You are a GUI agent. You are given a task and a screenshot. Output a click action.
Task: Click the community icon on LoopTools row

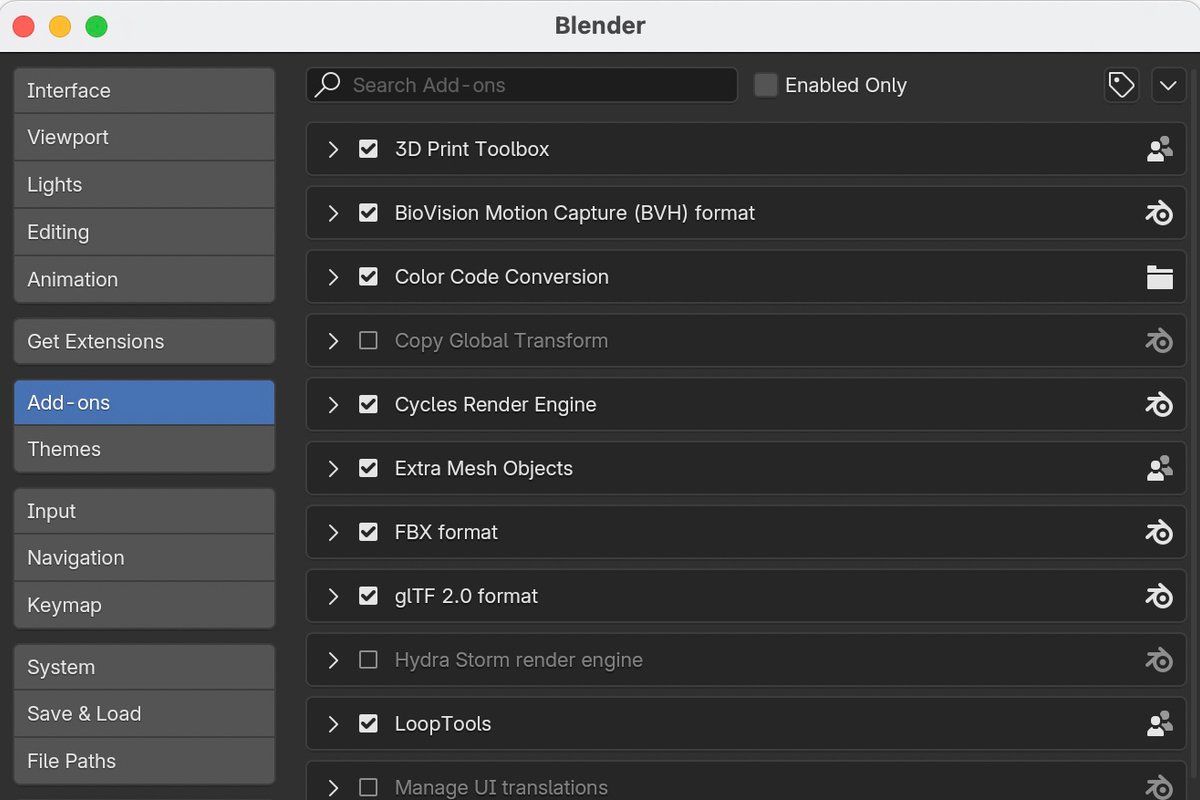coord(1159,724)
